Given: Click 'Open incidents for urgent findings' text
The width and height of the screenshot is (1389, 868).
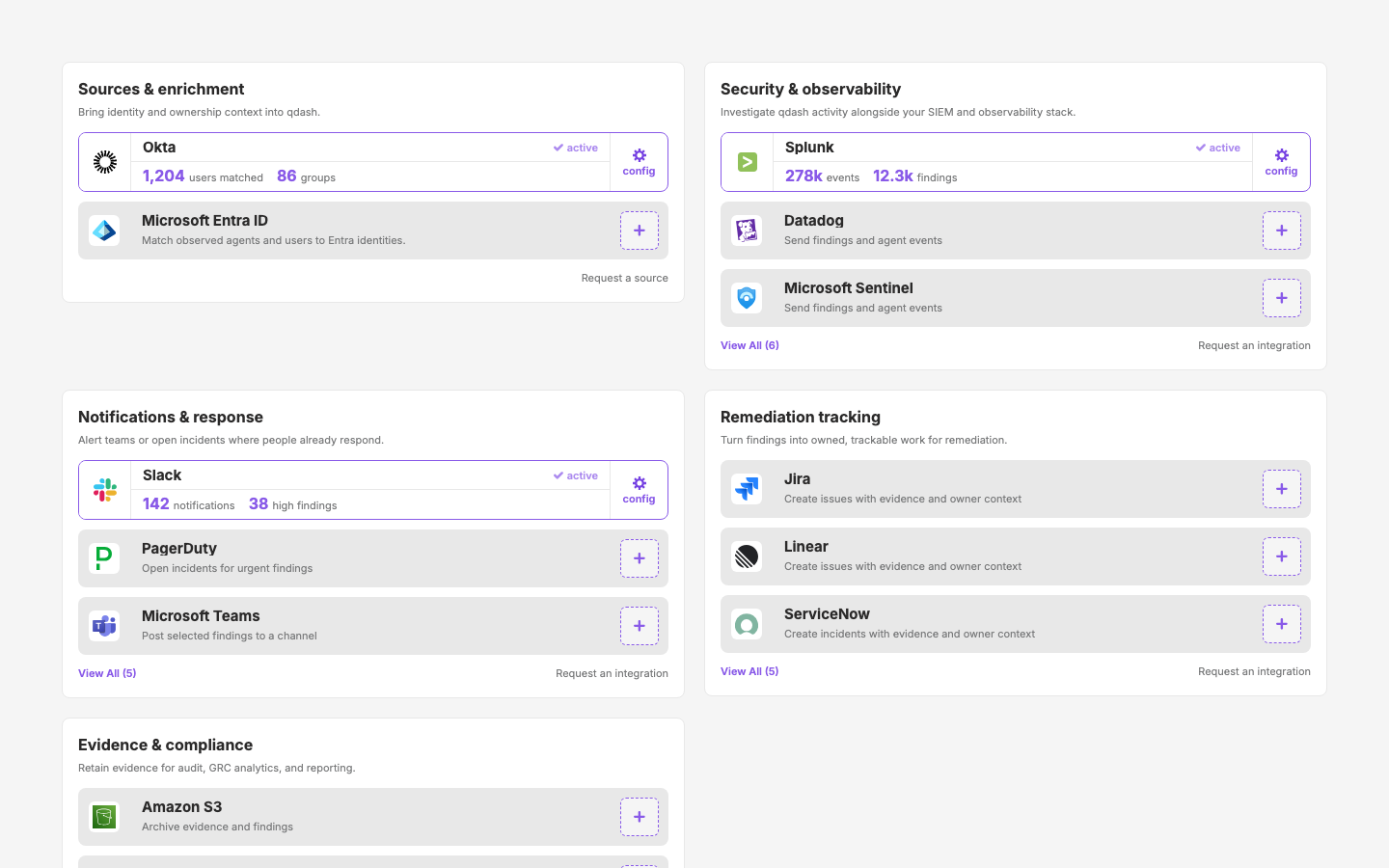Looking at the screenshot, I should point(227,568).
